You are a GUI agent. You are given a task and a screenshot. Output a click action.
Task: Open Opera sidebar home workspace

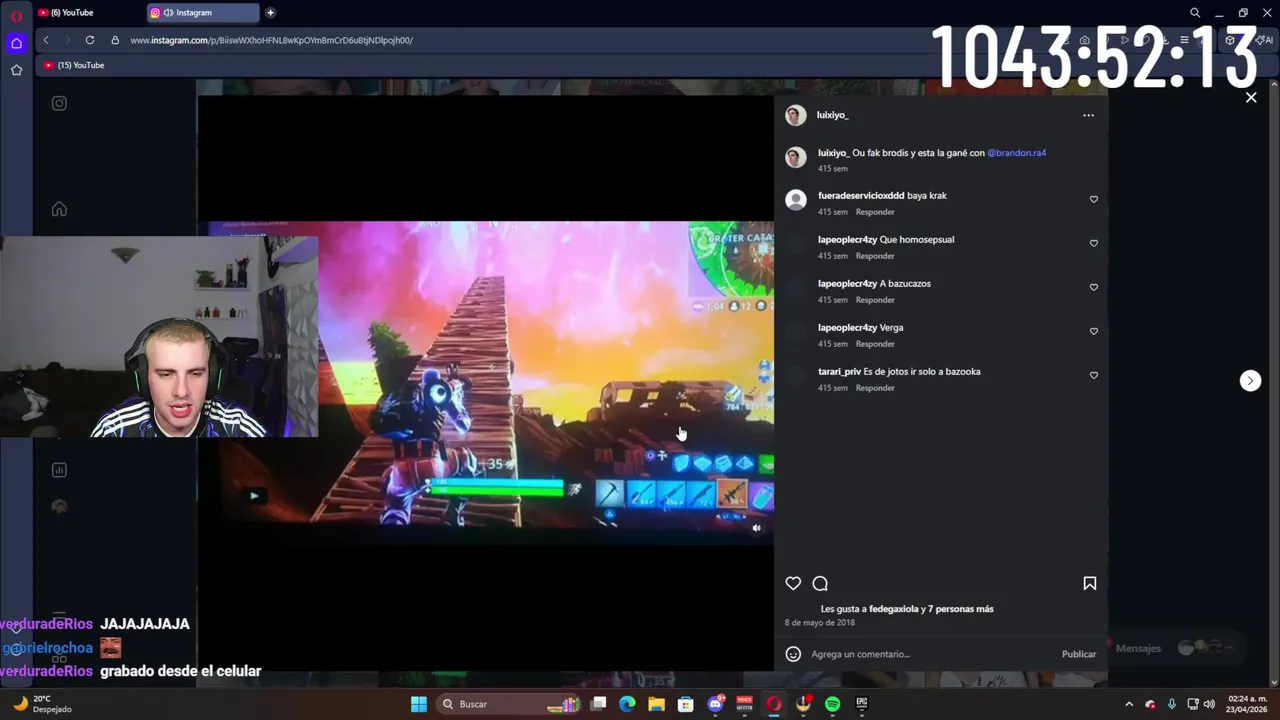coord(16,43)
